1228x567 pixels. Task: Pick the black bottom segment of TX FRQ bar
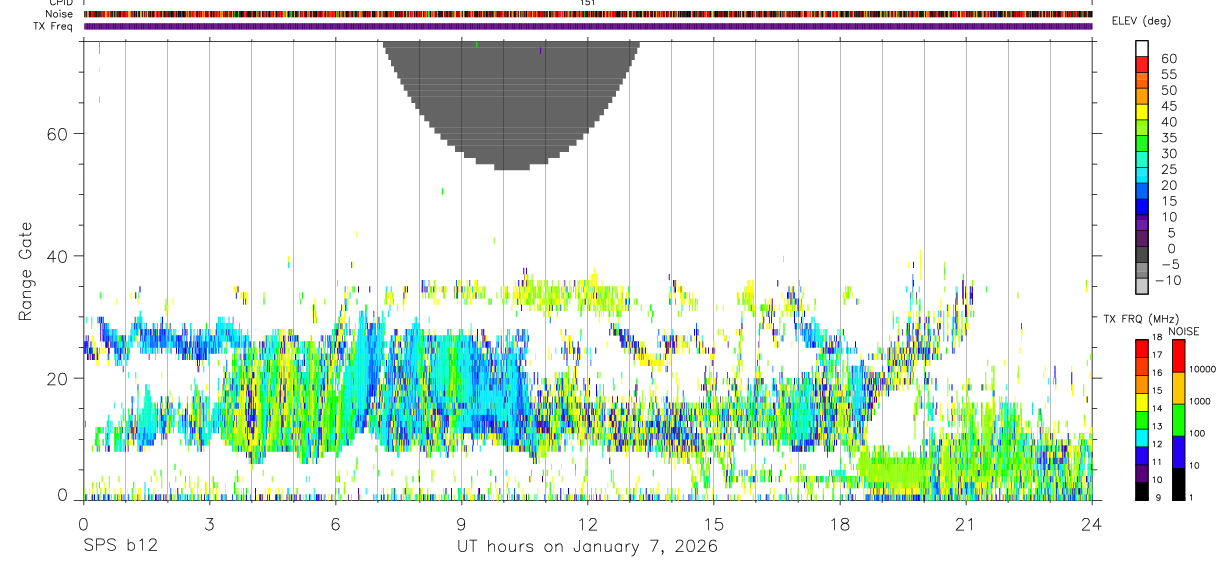(1141, 489)
